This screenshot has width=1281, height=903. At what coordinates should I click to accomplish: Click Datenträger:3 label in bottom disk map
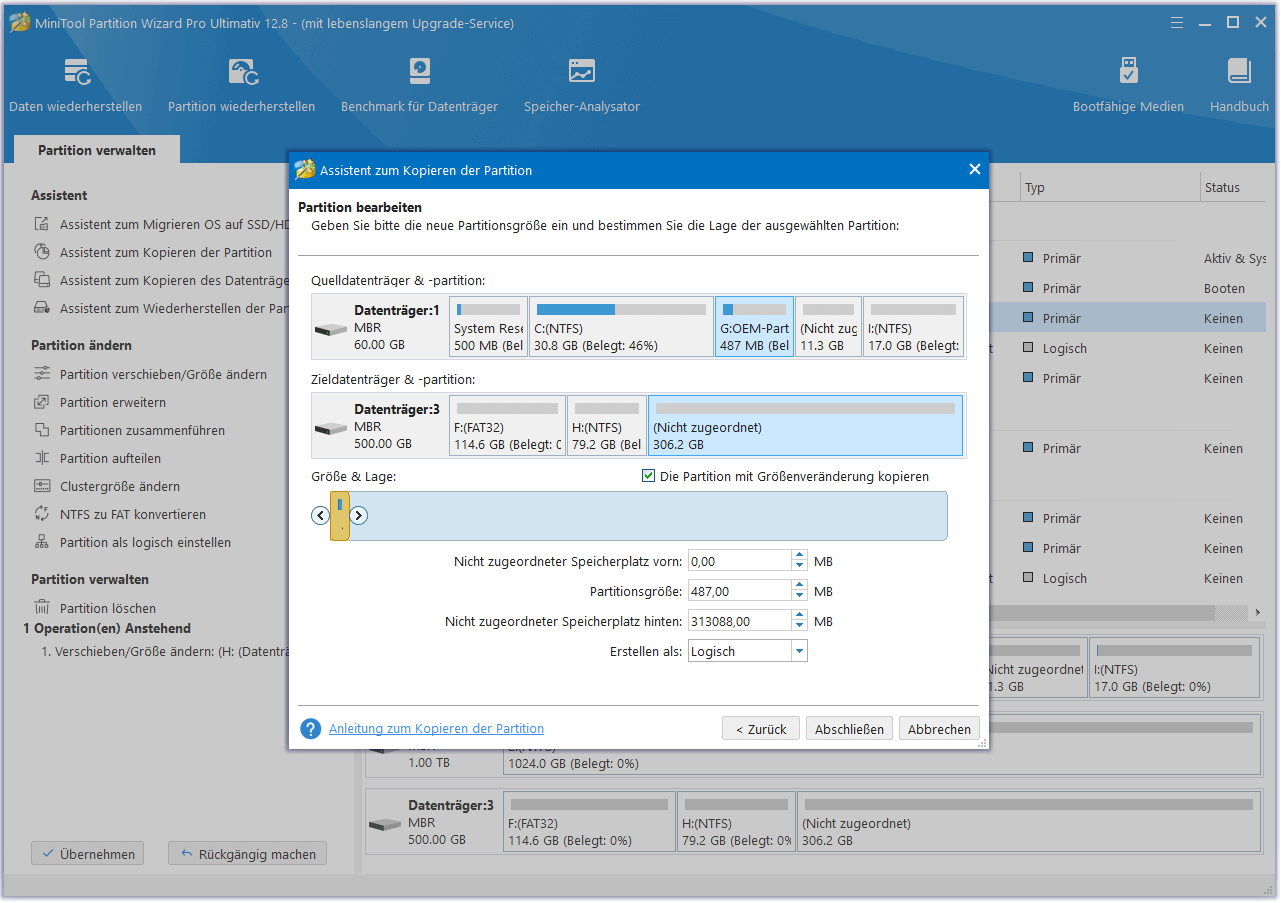(x=451, y=805)
